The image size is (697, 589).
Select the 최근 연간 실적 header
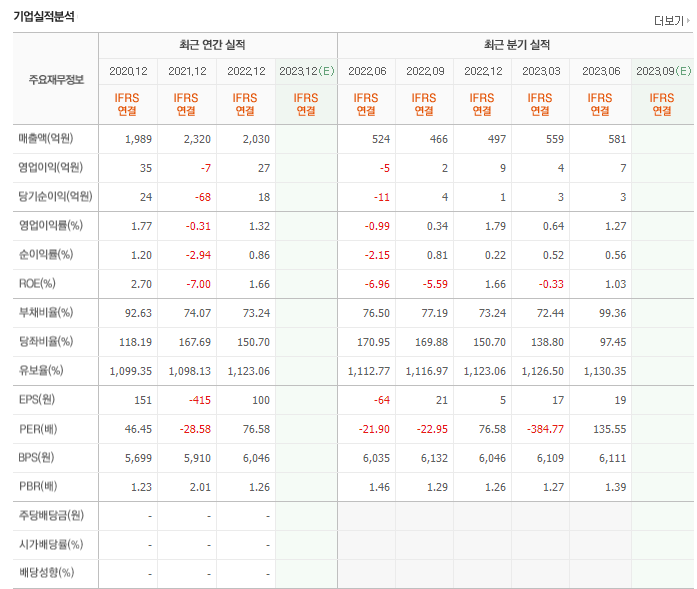[212, 45]
